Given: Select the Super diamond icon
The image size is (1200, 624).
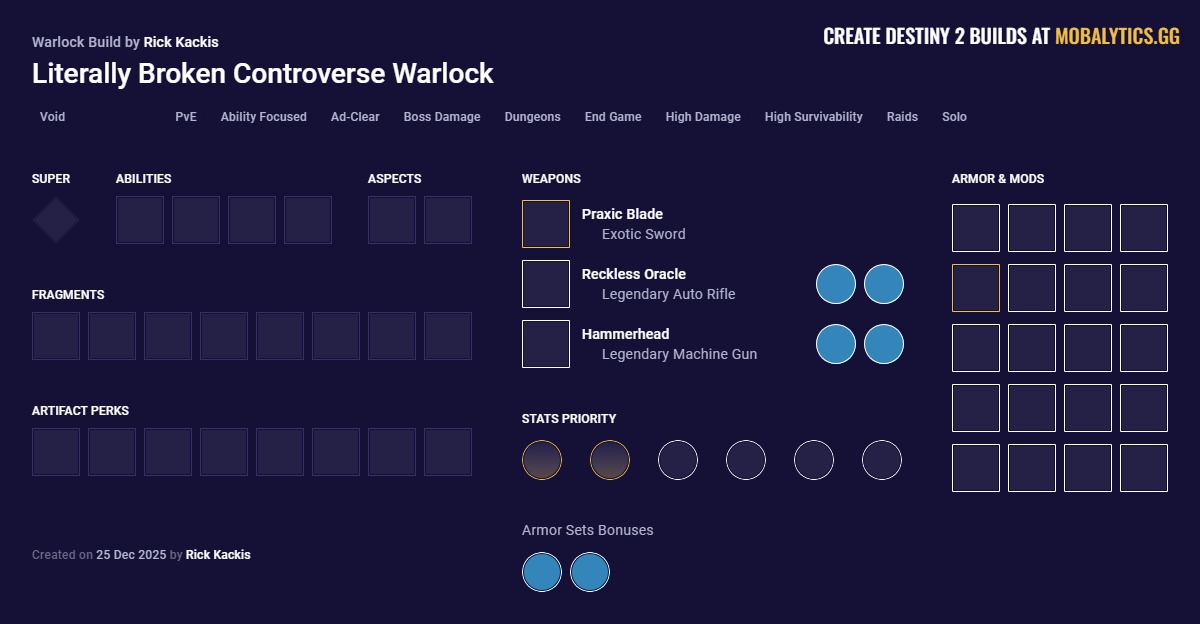Looking at the screenshot, I should click(55, 219).
